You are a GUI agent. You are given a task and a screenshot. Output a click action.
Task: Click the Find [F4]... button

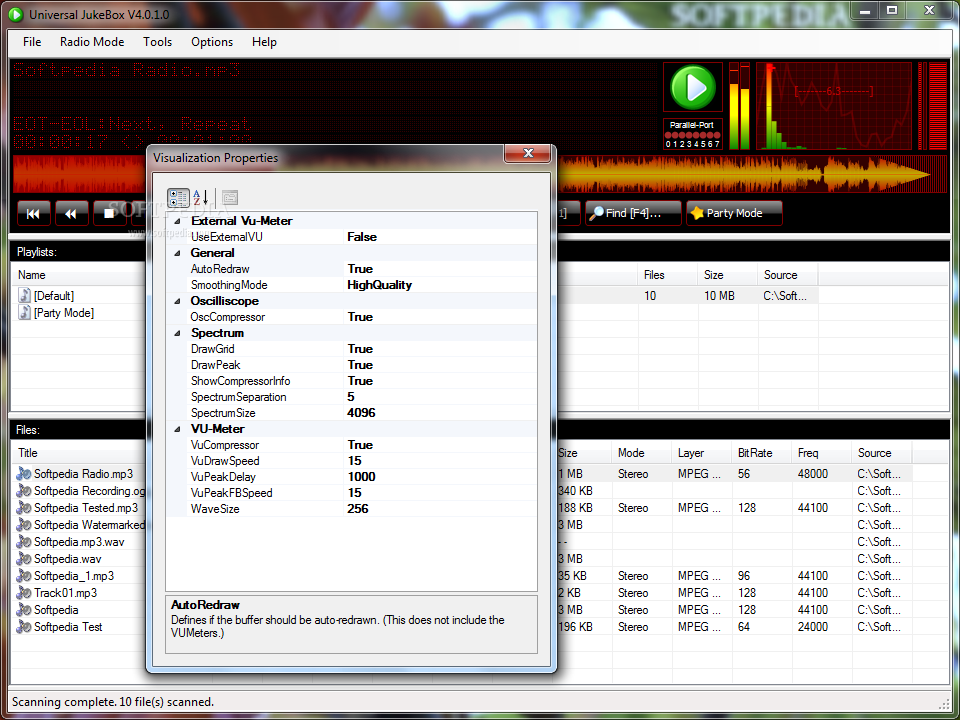click(x=633, y=213)
